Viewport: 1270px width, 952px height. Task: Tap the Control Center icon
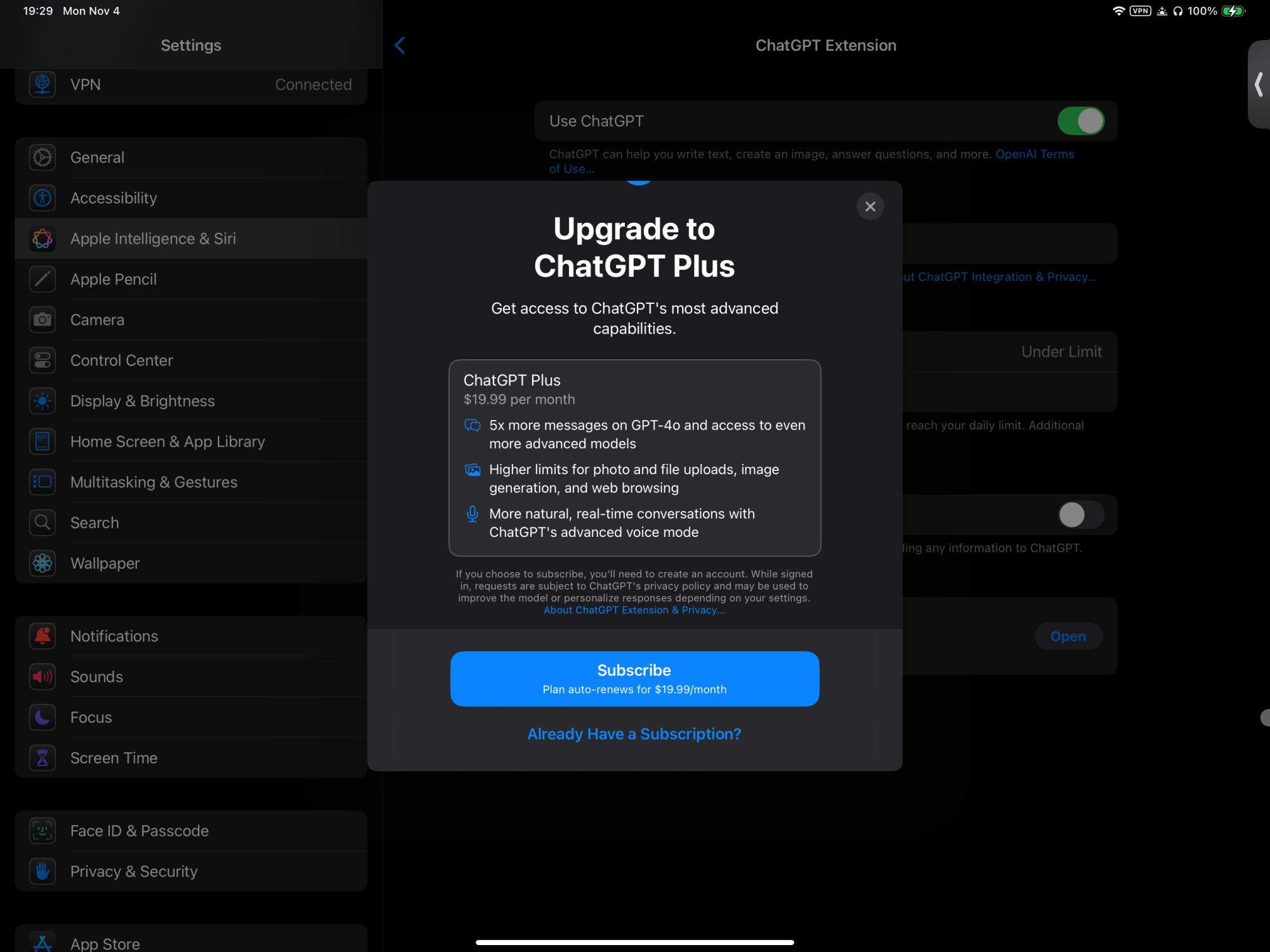43,360
